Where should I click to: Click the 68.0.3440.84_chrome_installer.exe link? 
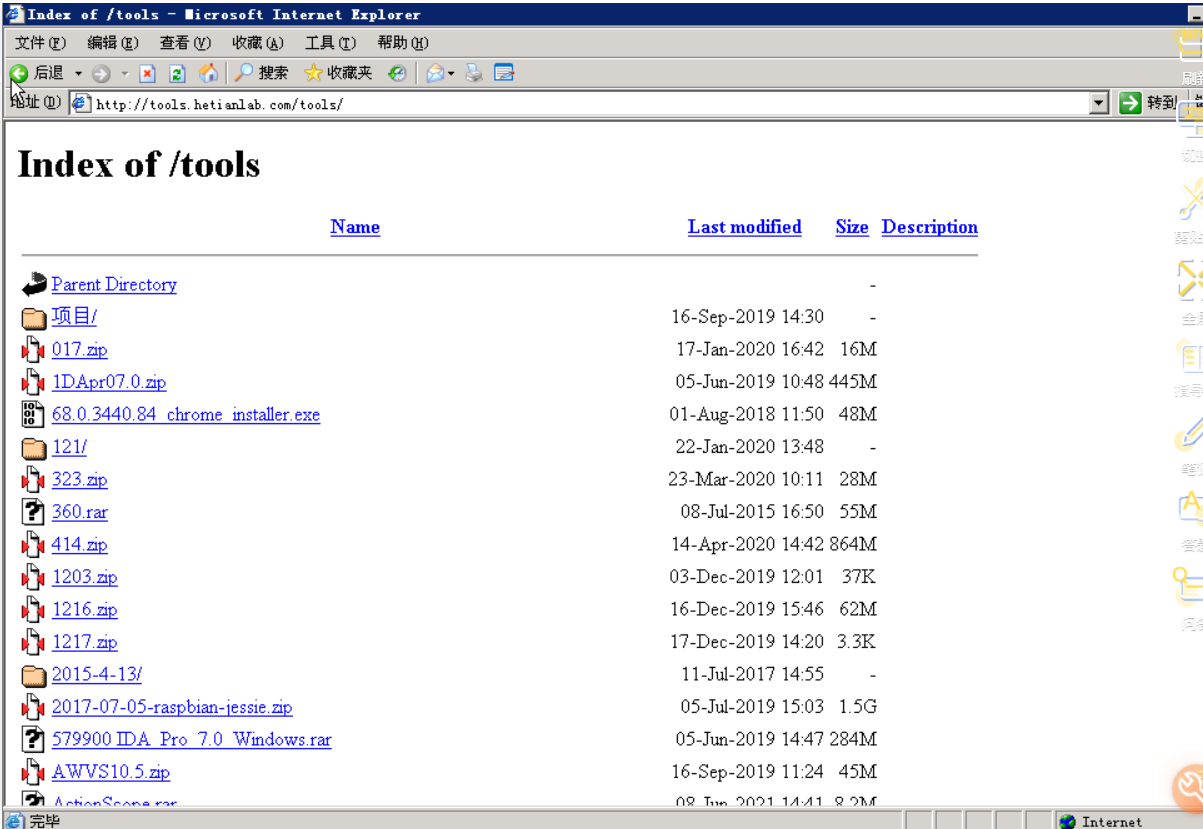[186, 415]
